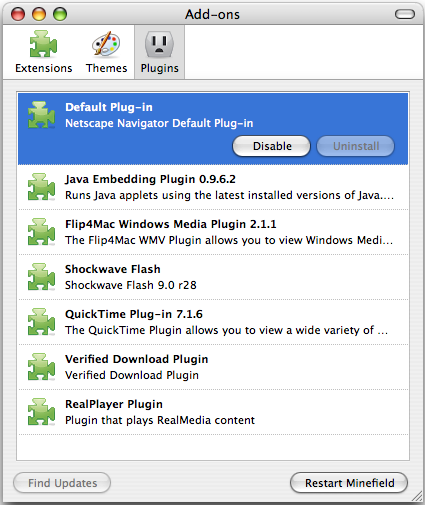Click the QuickTime Plug-in puzzle icon
Viewport: 425px width, 505px height.
pyautogui.click(x=41, y=322)
